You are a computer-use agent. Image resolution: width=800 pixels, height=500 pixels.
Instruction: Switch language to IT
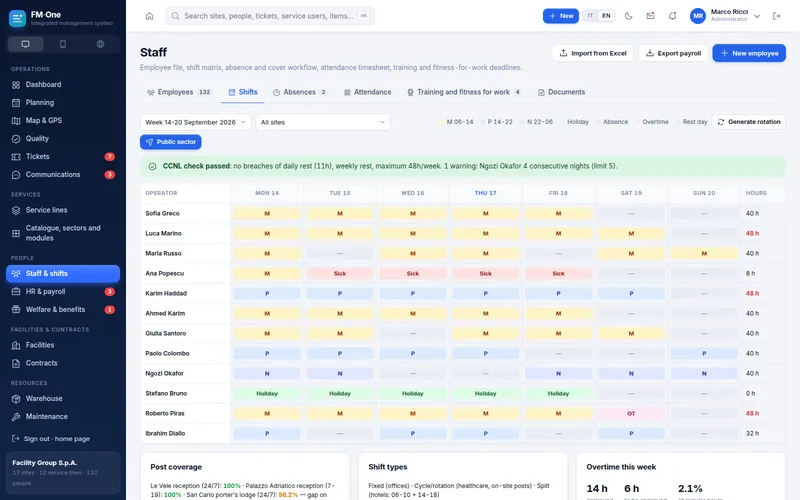(x=590, y=16)
